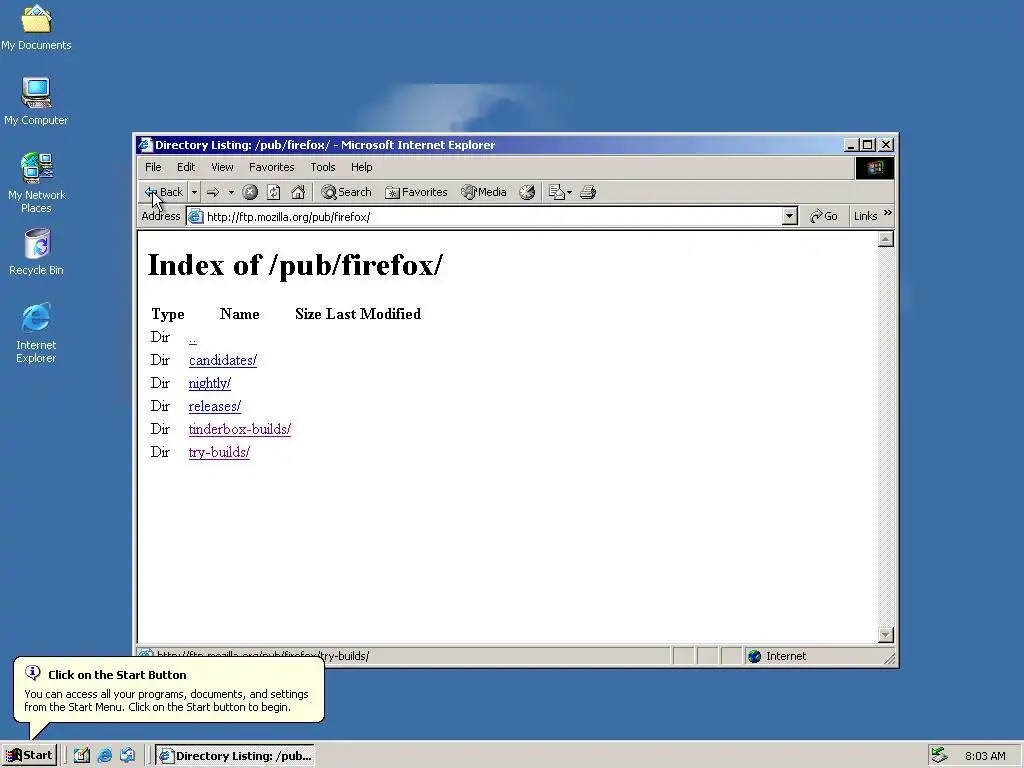Image resolution: width=1024 pixels, height=768 pixels.
Task: Click the Print icon in toolbar
Action: click(x=588, y=192)
